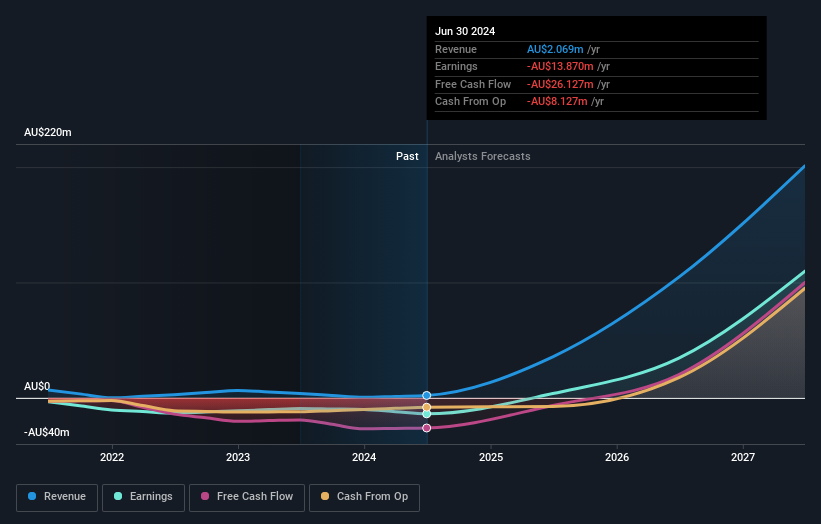Click the orange Cash From Op data point

(427, 407)
